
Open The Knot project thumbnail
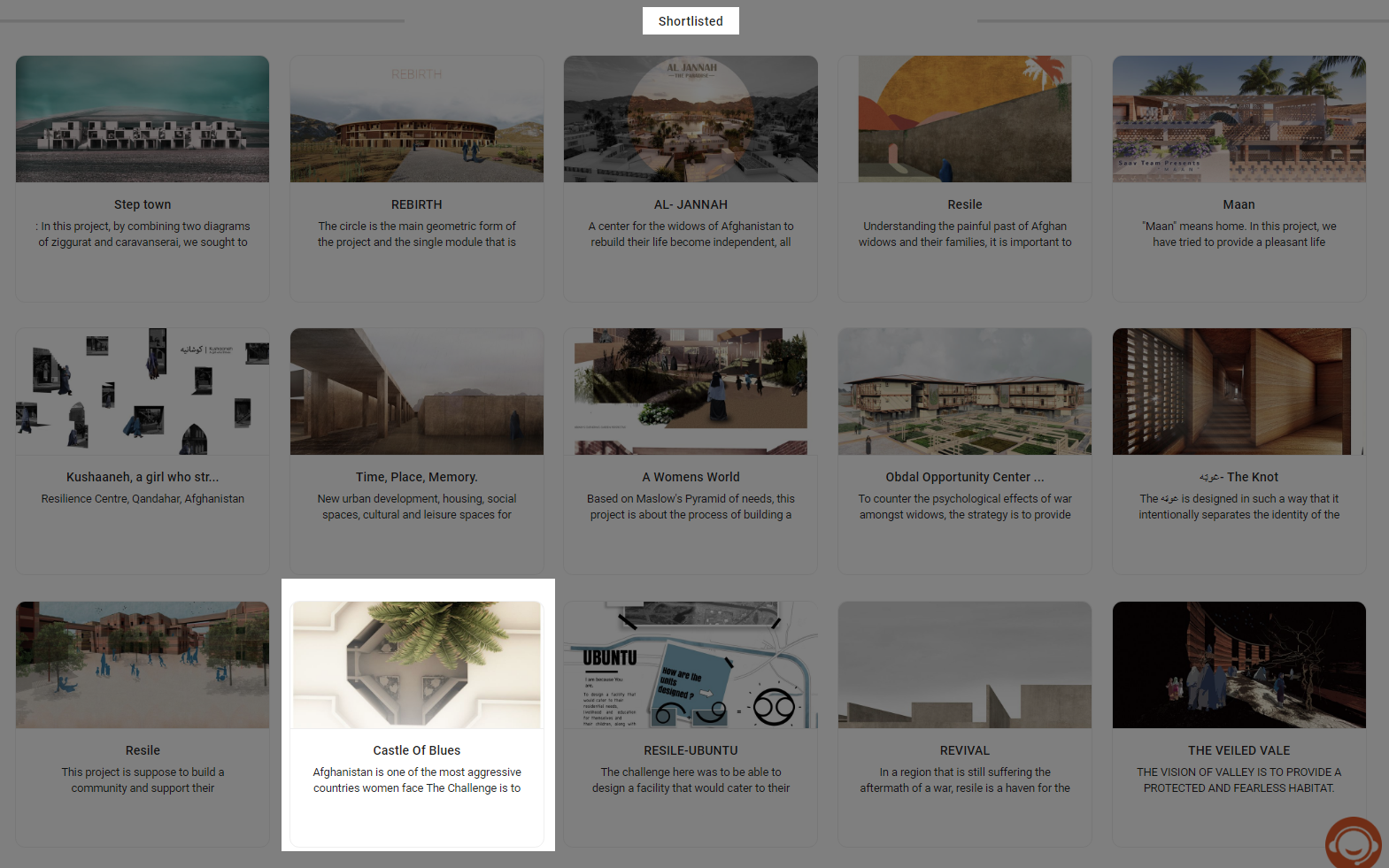tap(1239, 392)
